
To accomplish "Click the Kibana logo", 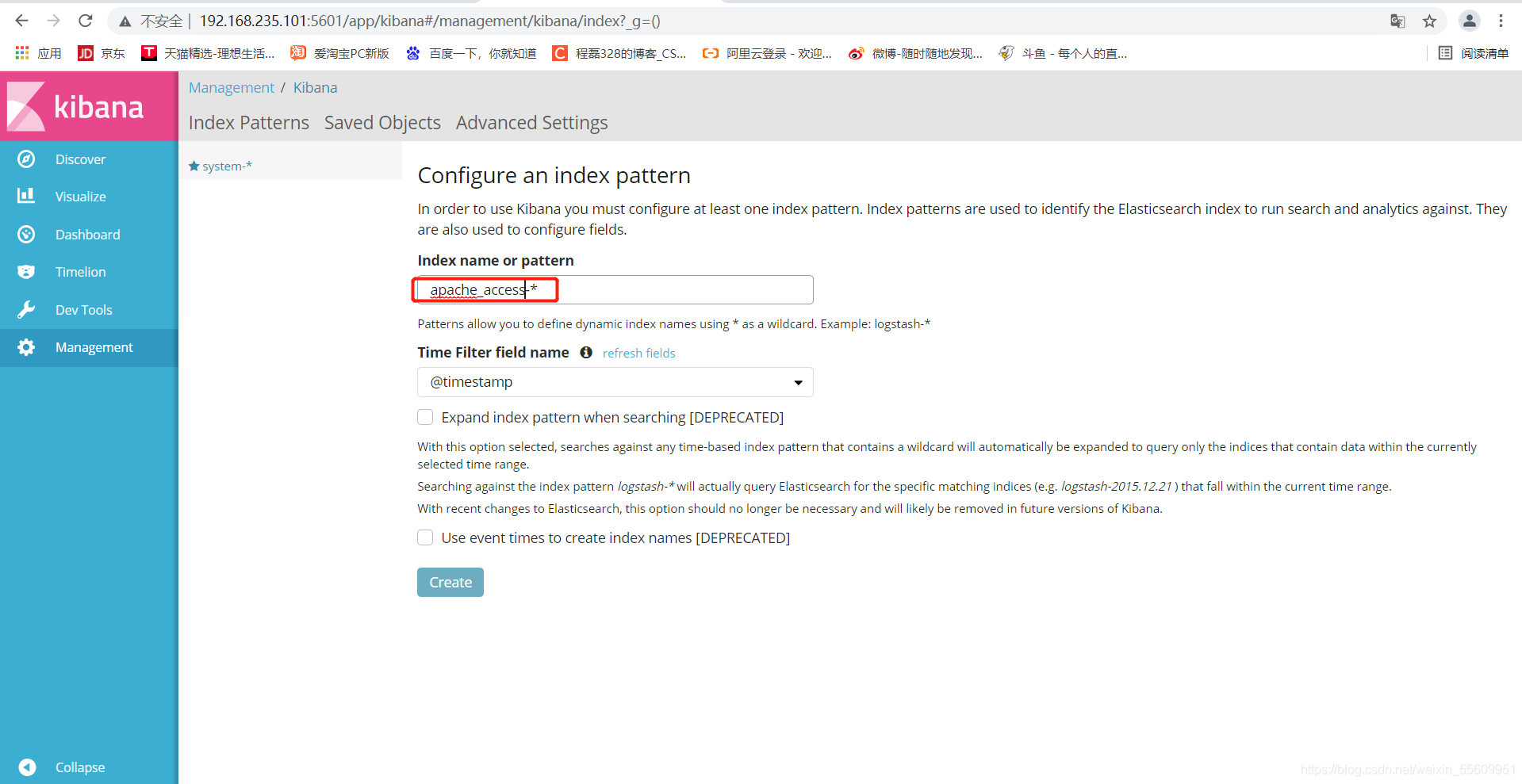I will (x=77, y=106).
